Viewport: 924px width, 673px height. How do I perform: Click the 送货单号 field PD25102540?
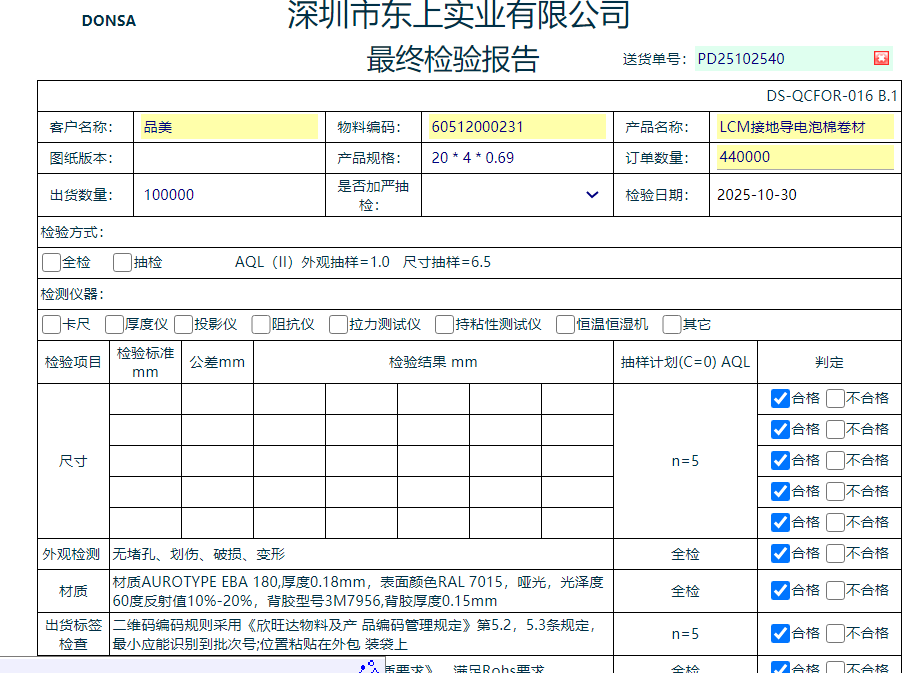(780, 58)
